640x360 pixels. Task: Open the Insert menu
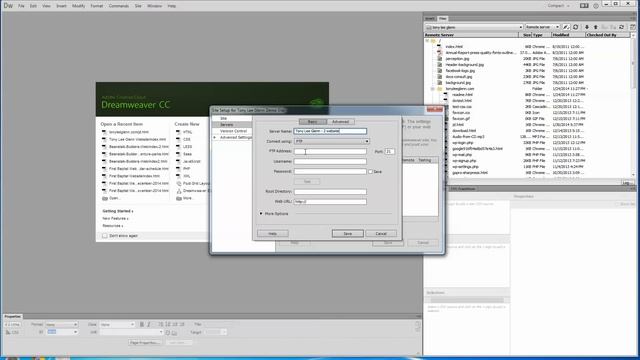[61, 6]
